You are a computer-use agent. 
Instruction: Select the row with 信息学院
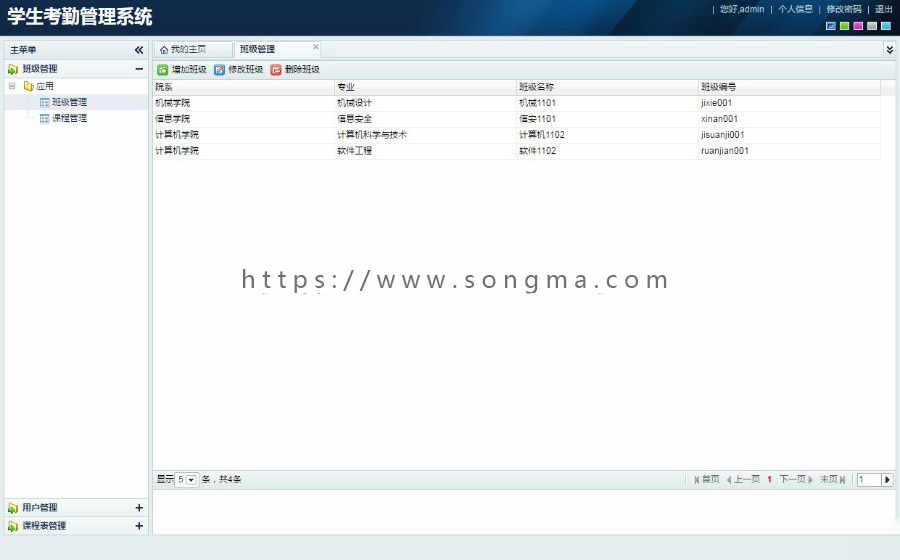(517, 119)
